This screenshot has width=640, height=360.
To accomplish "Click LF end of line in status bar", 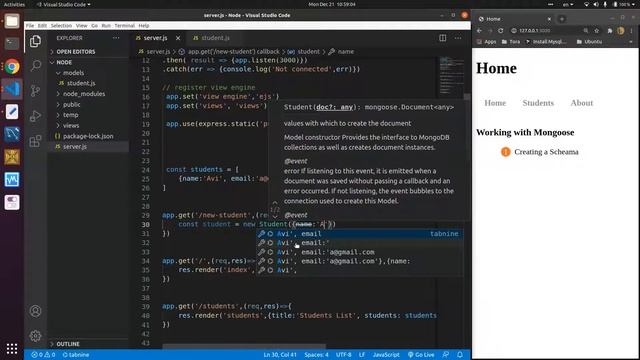I will [362, 355].
